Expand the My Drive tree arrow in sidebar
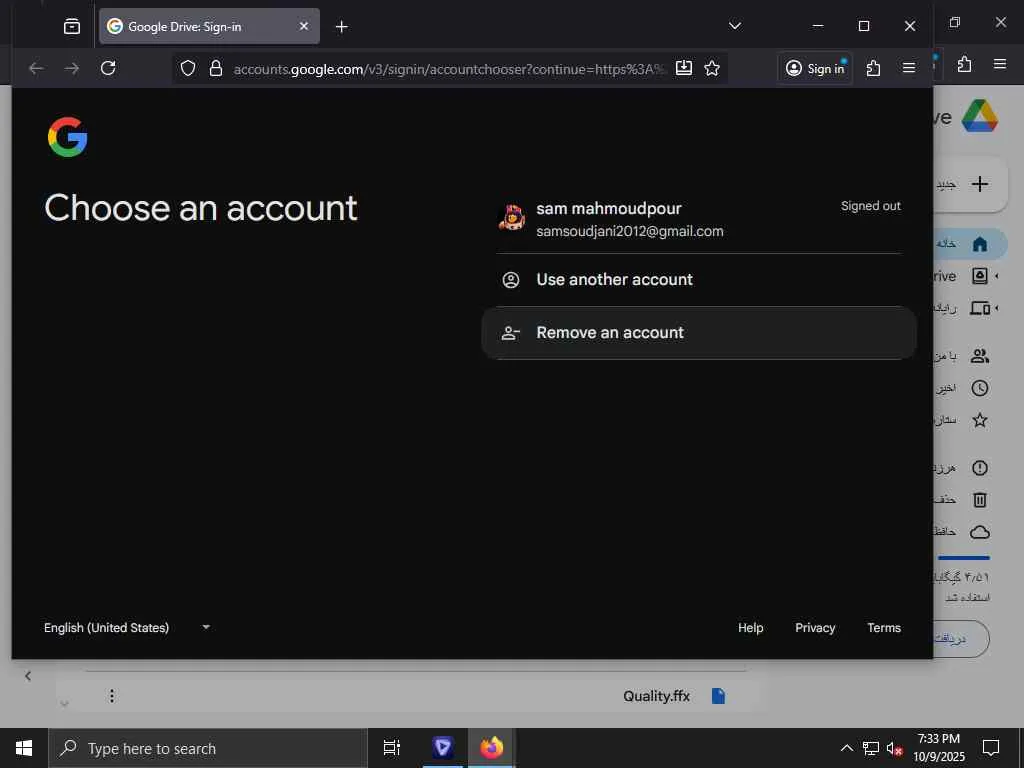 [997, 276]
